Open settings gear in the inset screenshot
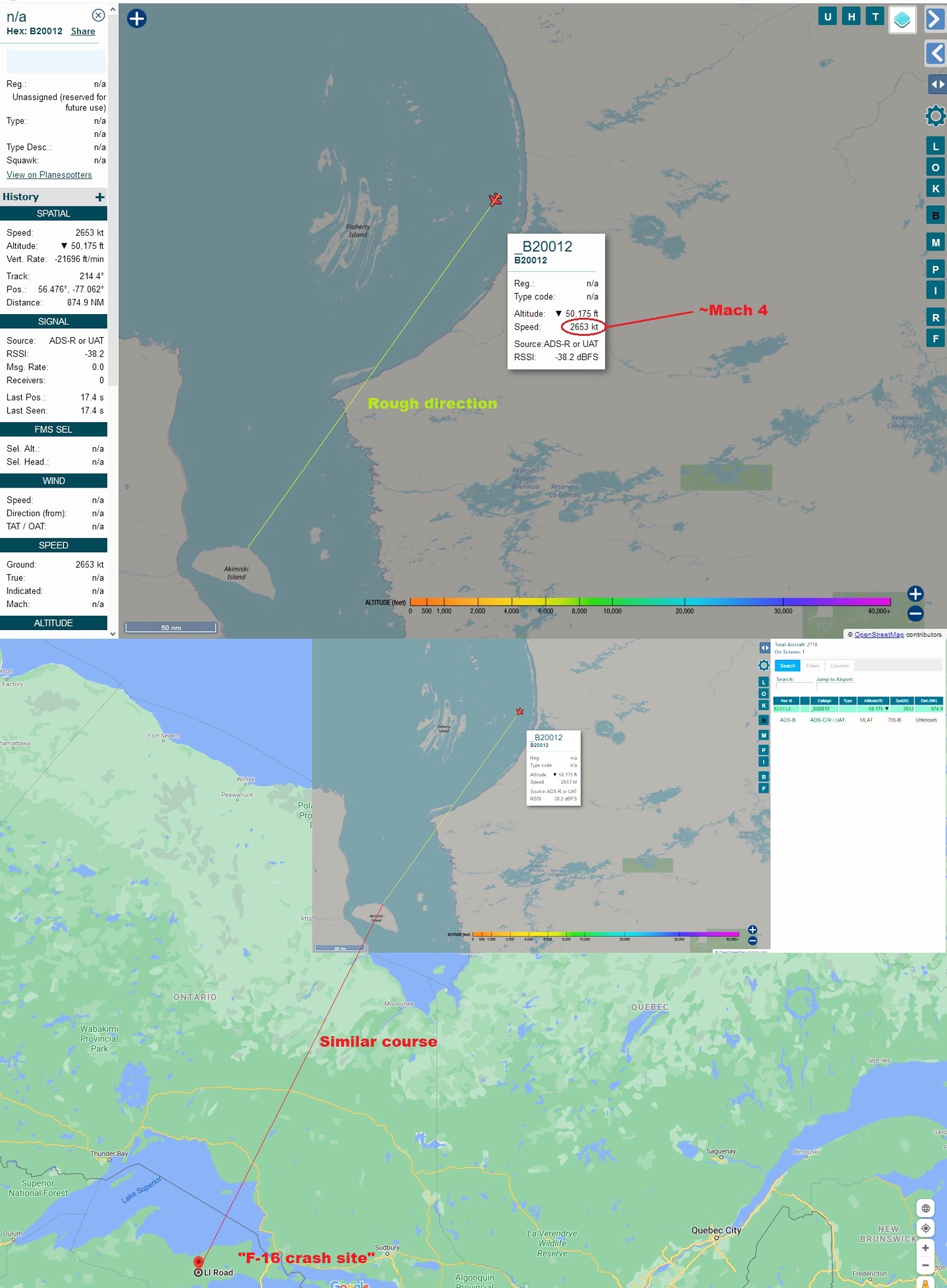Image resolution: width=947 pixels, height=1288 pixels. point(764,665)
